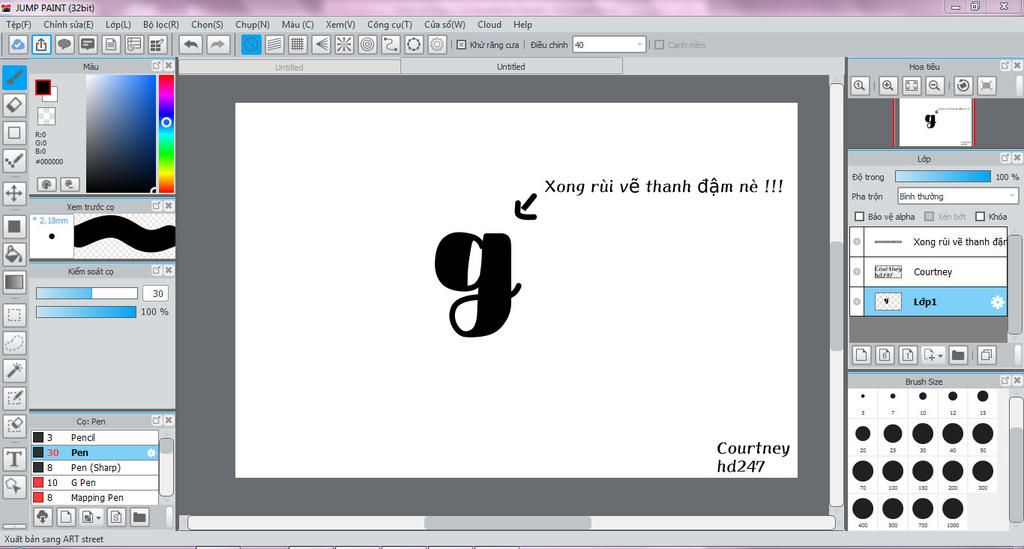Duplicate the layer in the Layer panel
Image resolution: width=1024 pixels, height=549 pixels.
(x=986, y=355)
